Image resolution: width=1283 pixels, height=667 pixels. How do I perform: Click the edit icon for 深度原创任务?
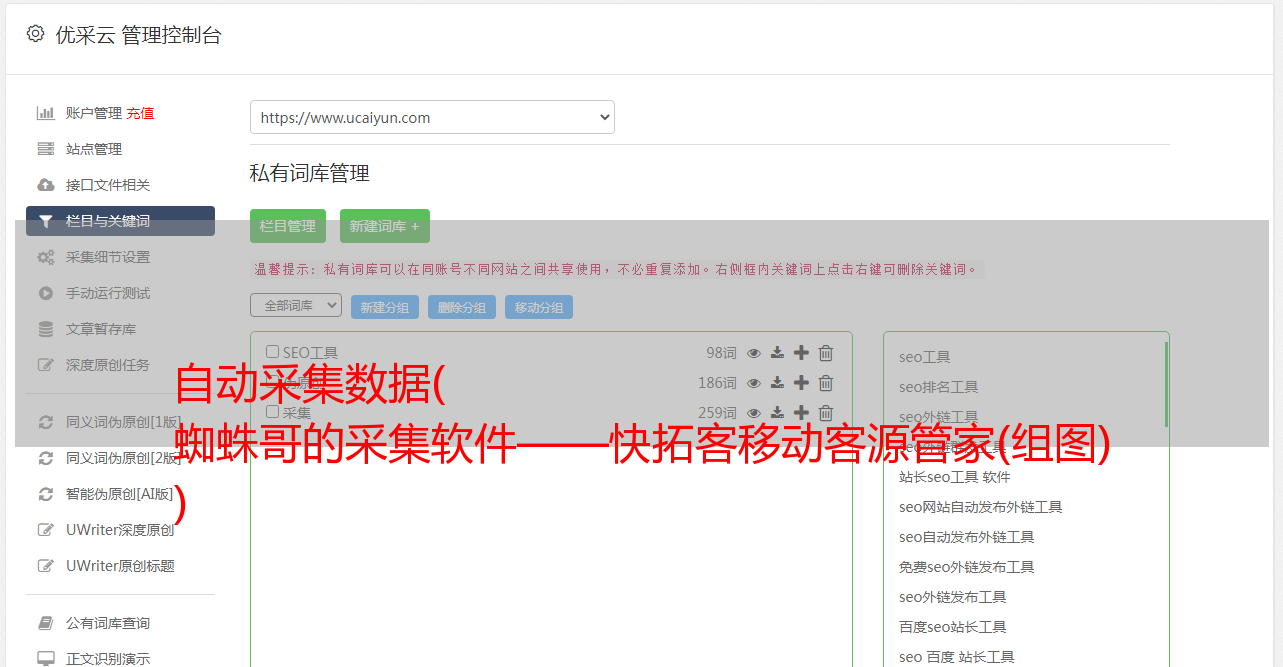(x=45, y=365)
